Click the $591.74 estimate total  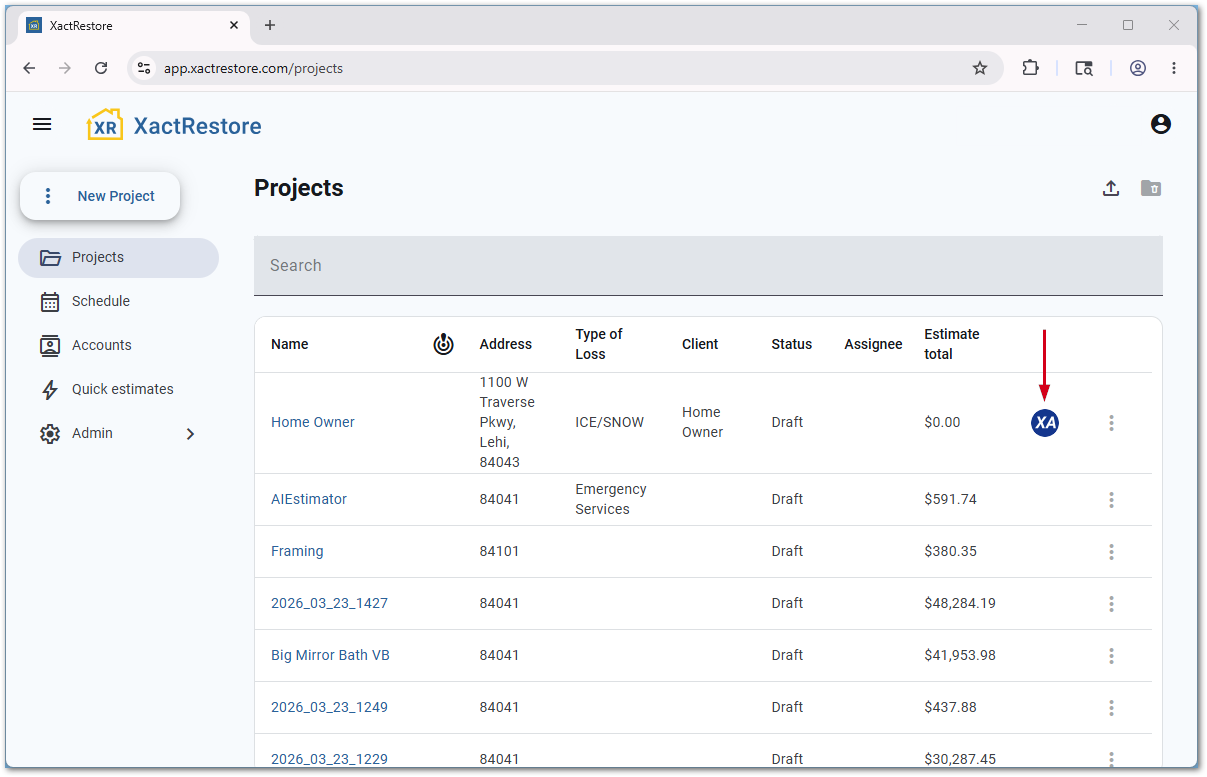pos(951,499)
